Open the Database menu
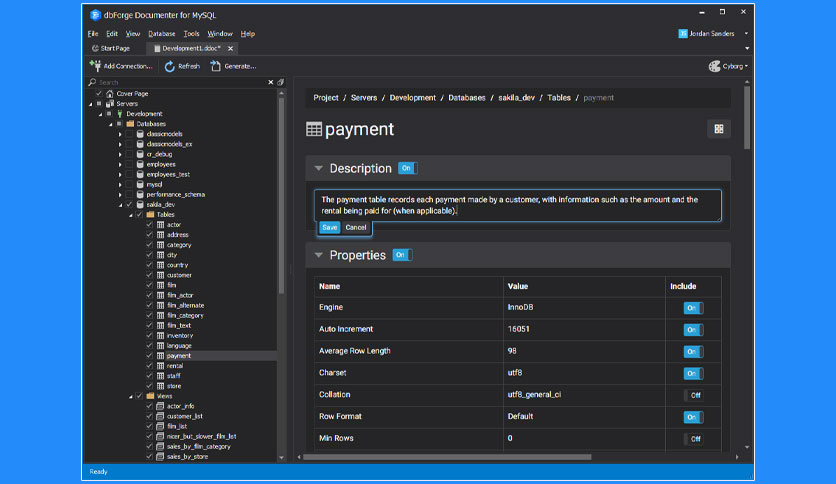 point(162,34)
